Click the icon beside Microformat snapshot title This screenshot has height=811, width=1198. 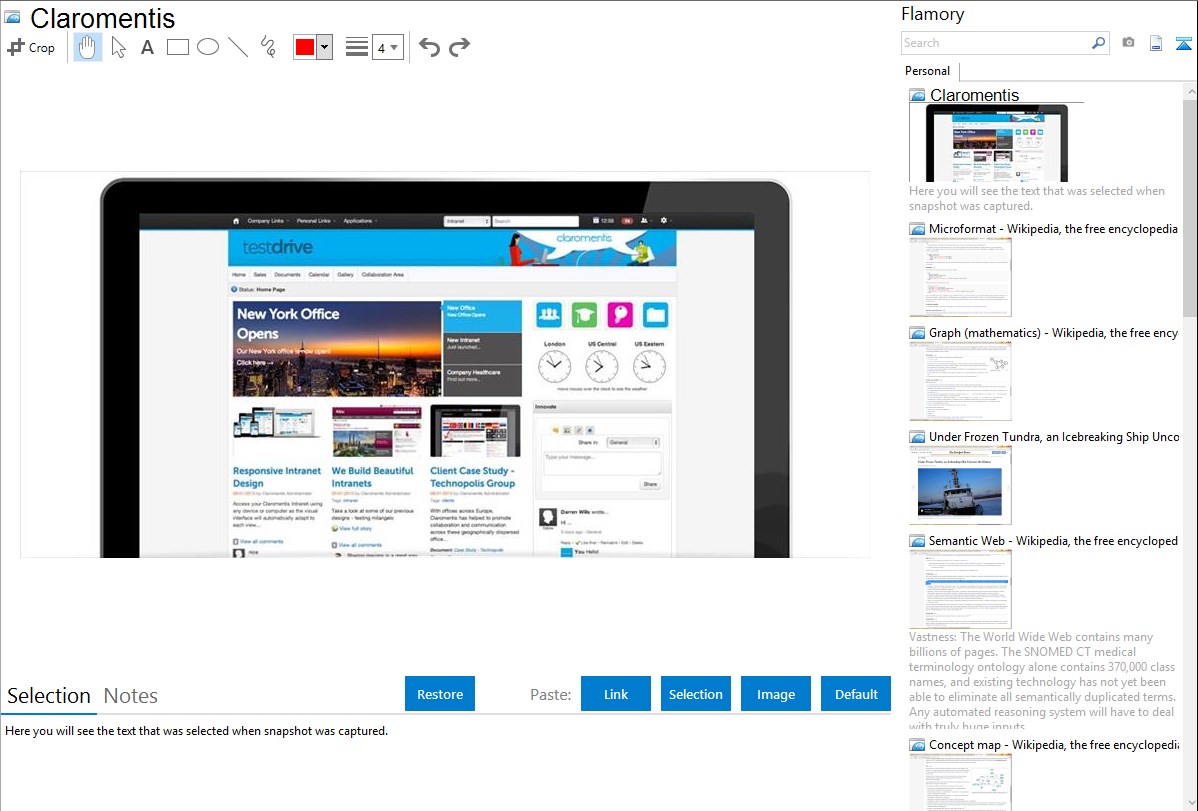[918, 229]
